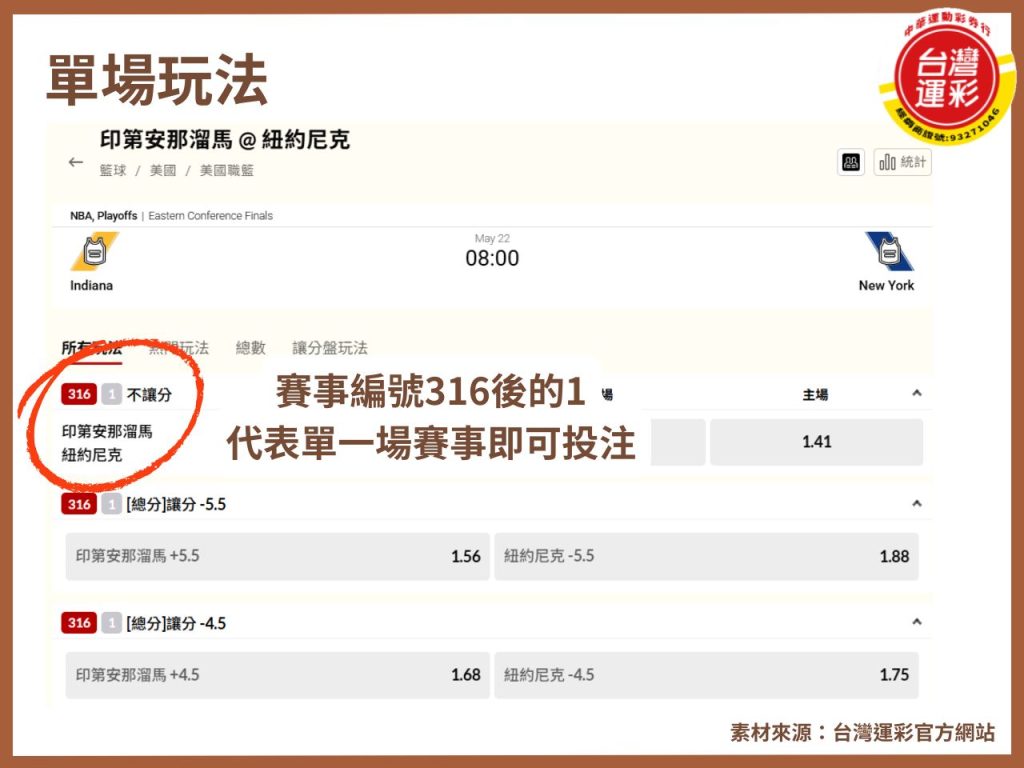The image size is (1024, 768).
Task: Click the Eastern Conference Finals label
Action: pos(210,216)
